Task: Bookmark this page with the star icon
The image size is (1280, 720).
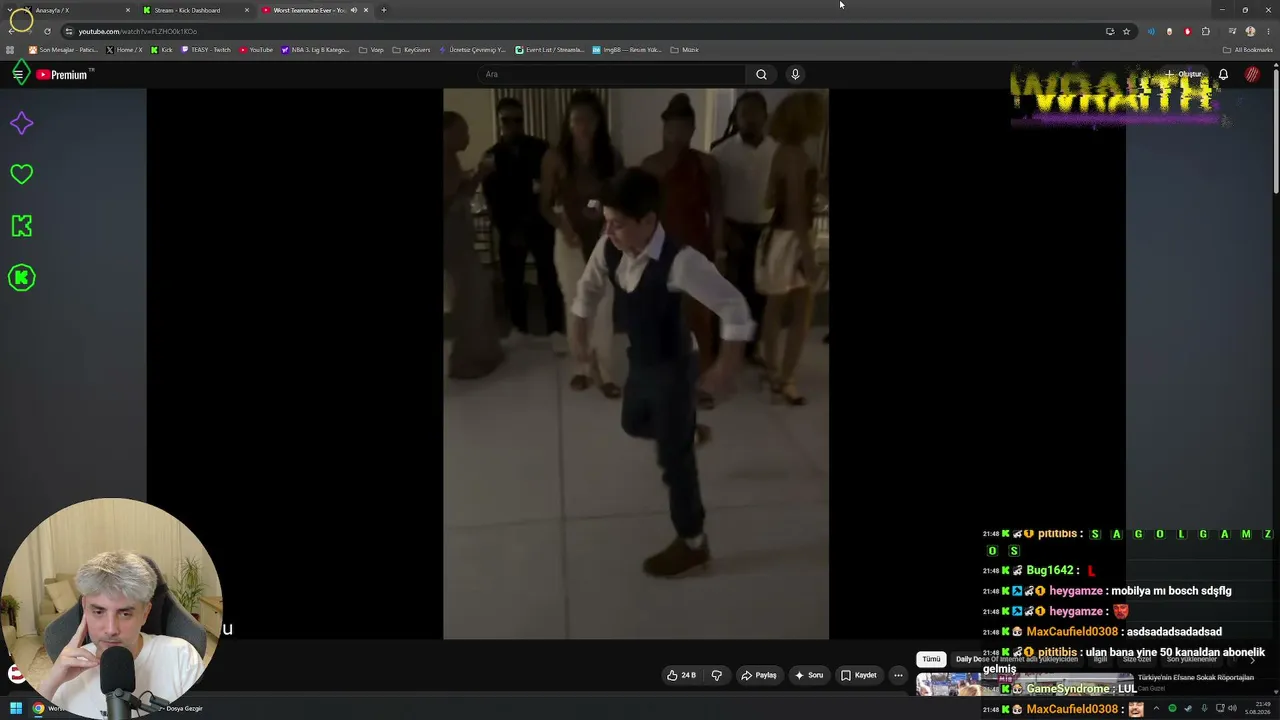Action: pos(1126,31)
